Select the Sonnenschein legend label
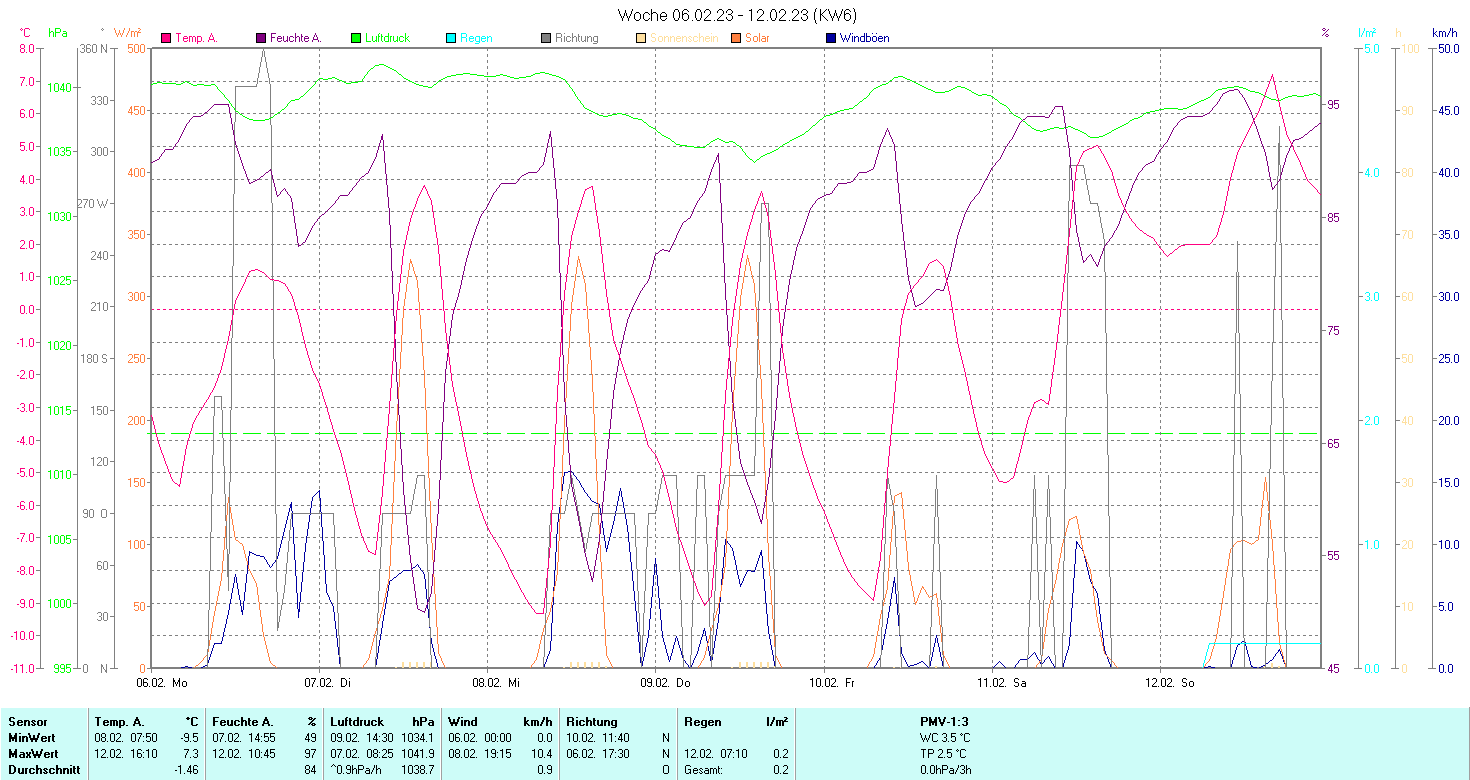This screenshot has height=780, width=1470. click(684, 38)
